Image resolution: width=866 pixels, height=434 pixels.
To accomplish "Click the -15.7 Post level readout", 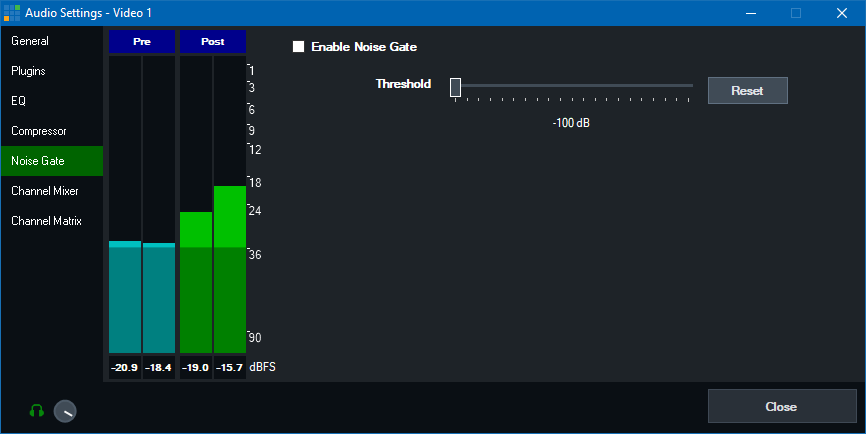I will (229, 368).
